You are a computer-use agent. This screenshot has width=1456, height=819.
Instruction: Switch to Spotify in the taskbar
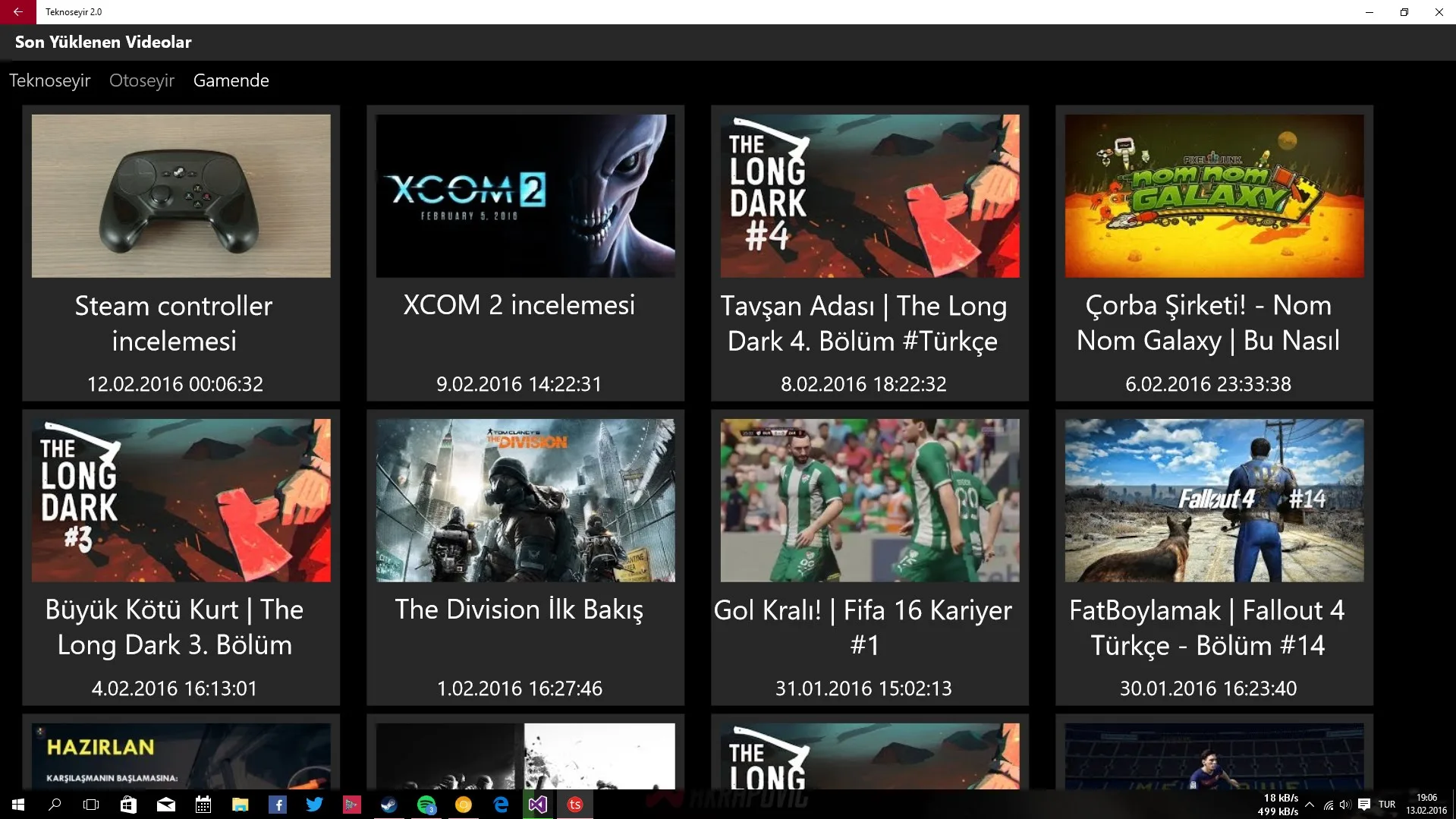pos(426,805)
